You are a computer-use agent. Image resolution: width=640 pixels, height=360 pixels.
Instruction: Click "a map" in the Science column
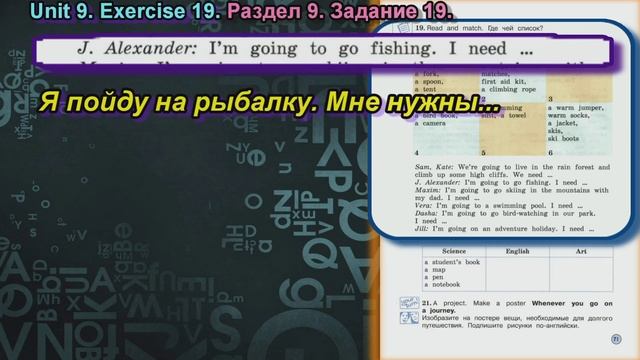[x=435, y=270]
